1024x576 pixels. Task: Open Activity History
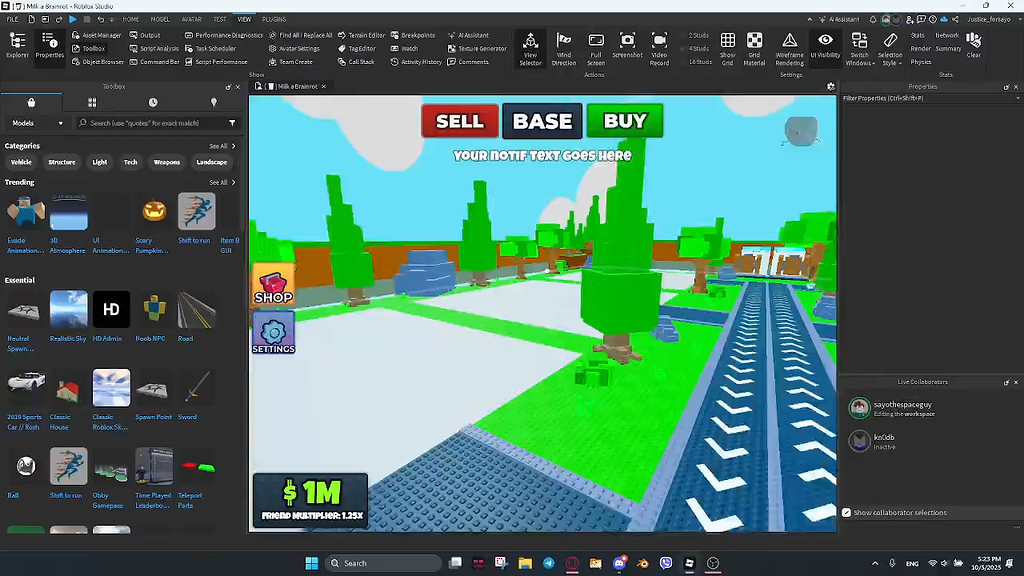tap(416, 62)
